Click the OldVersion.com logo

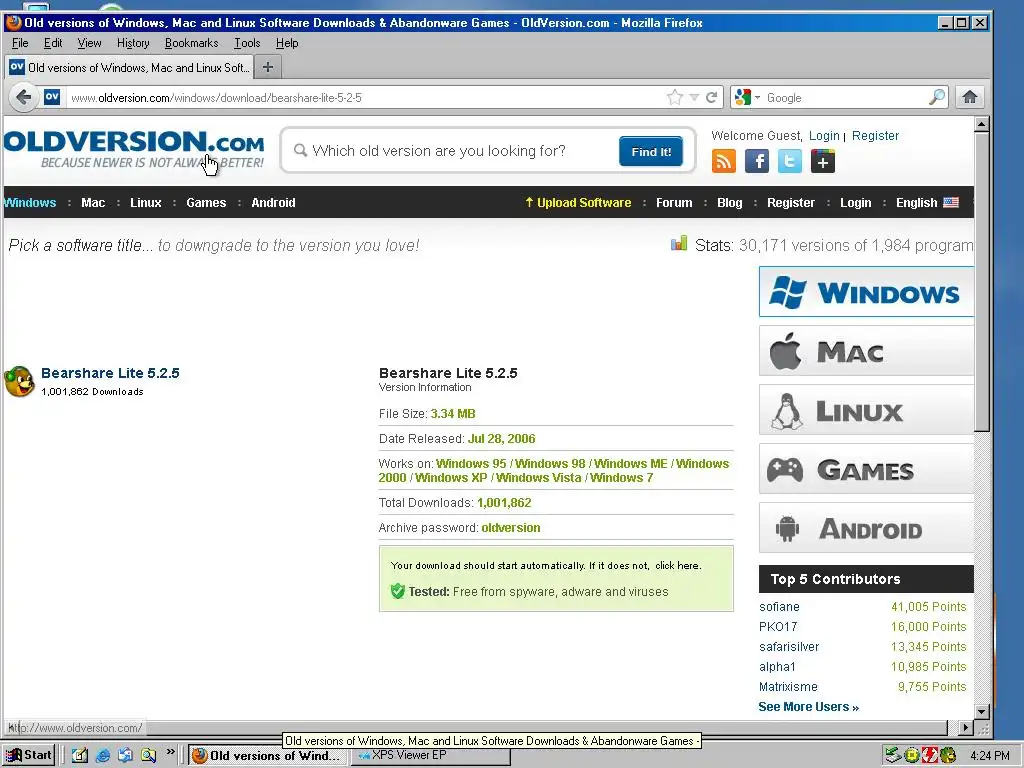pyautogui.click(x=134, y=150)
